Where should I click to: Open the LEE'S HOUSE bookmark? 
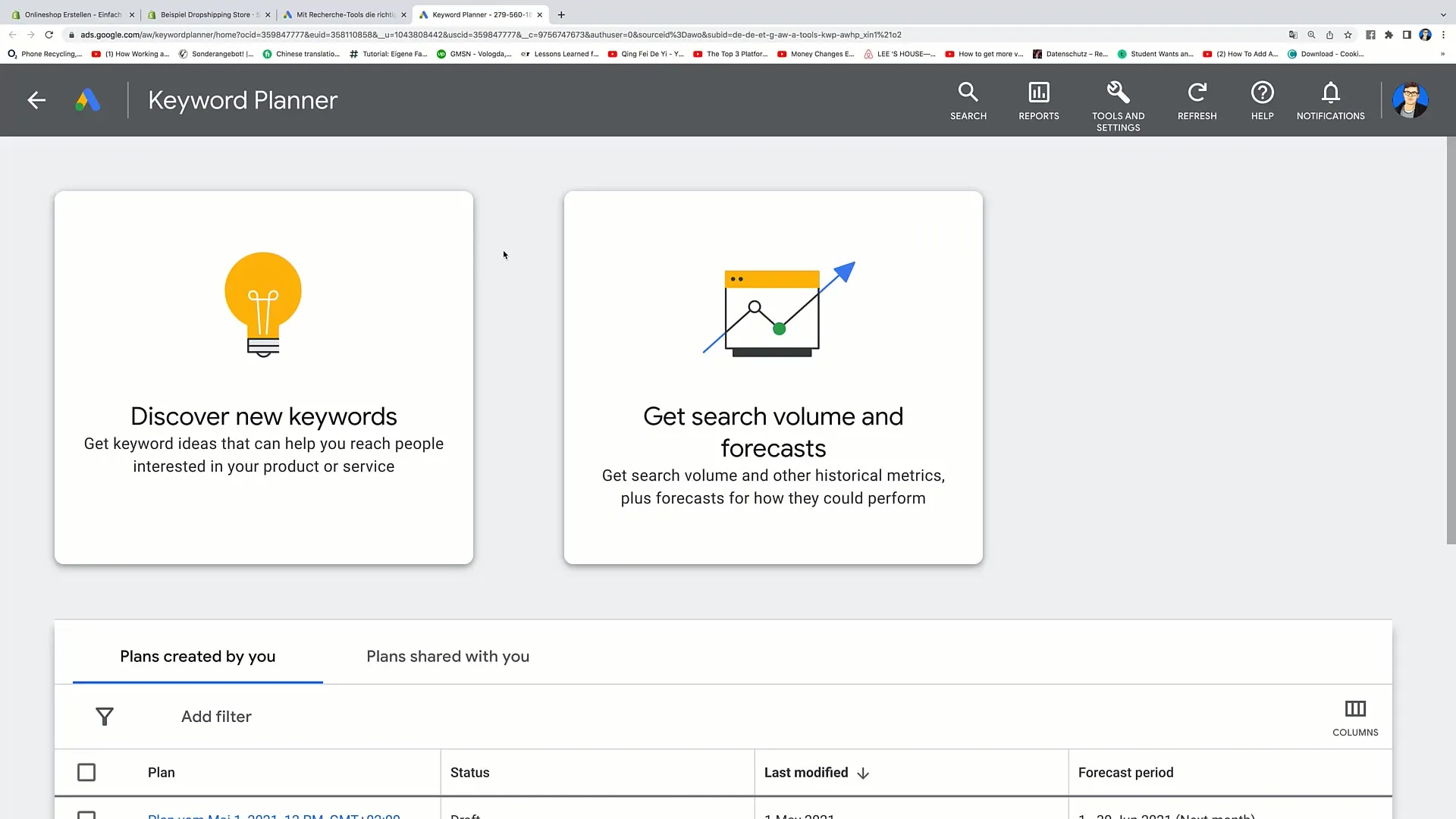point(899,54)
